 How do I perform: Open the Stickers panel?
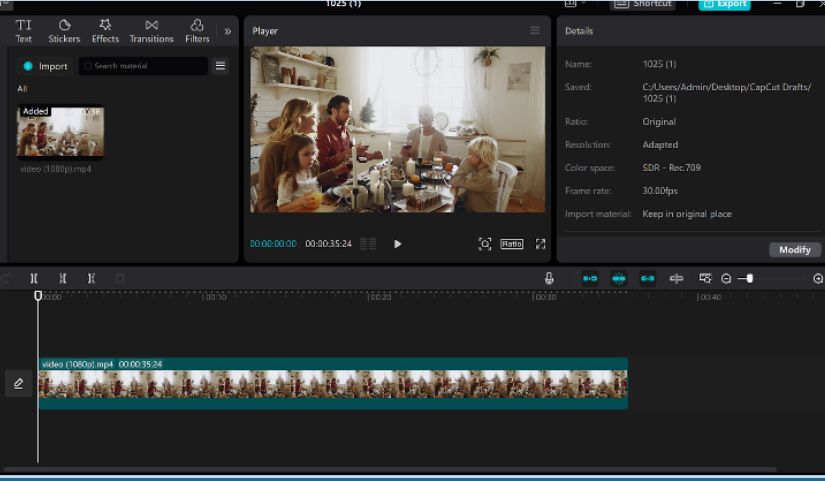pyautogui.click(x=64, y=31)
